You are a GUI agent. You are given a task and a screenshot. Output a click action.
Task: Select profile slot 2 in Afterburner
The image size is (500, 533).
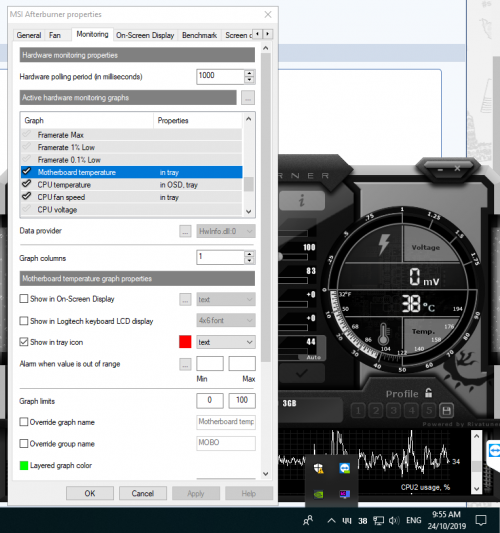(x=376, y=411)
